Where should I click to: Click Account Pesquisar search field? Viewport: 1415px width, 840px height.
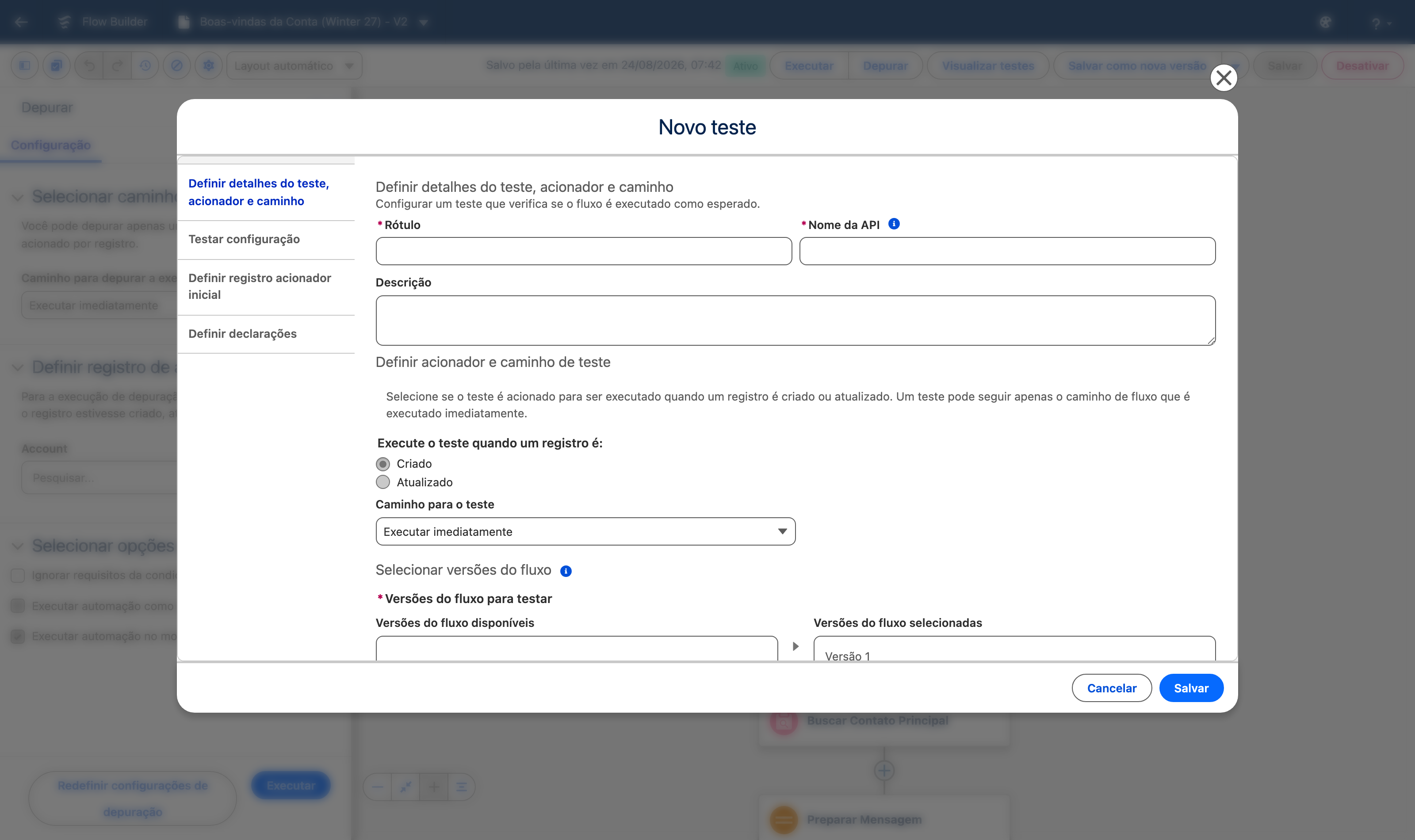pyautogui.click(x=99, y=478)
